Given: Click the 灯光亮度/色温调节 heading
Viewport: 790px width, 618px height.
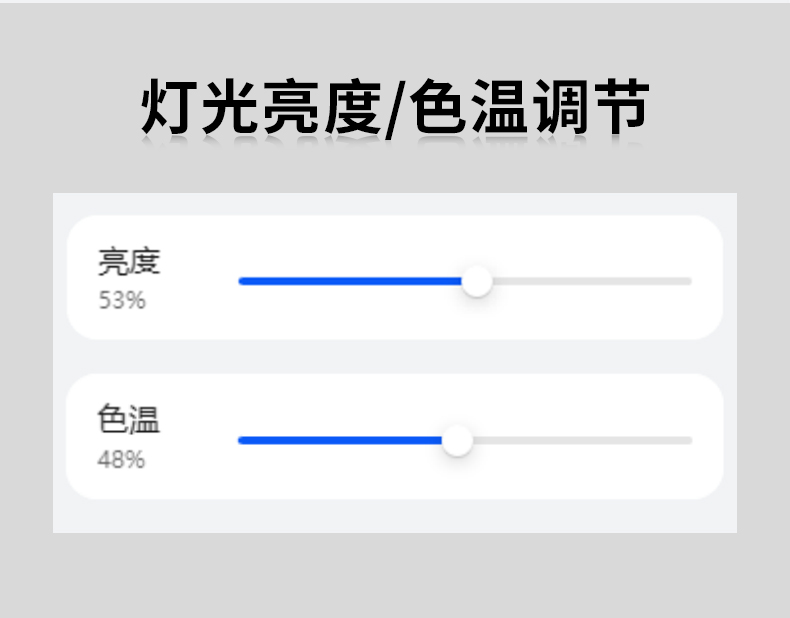Looking at the screenshot, I should pos(395,107).
